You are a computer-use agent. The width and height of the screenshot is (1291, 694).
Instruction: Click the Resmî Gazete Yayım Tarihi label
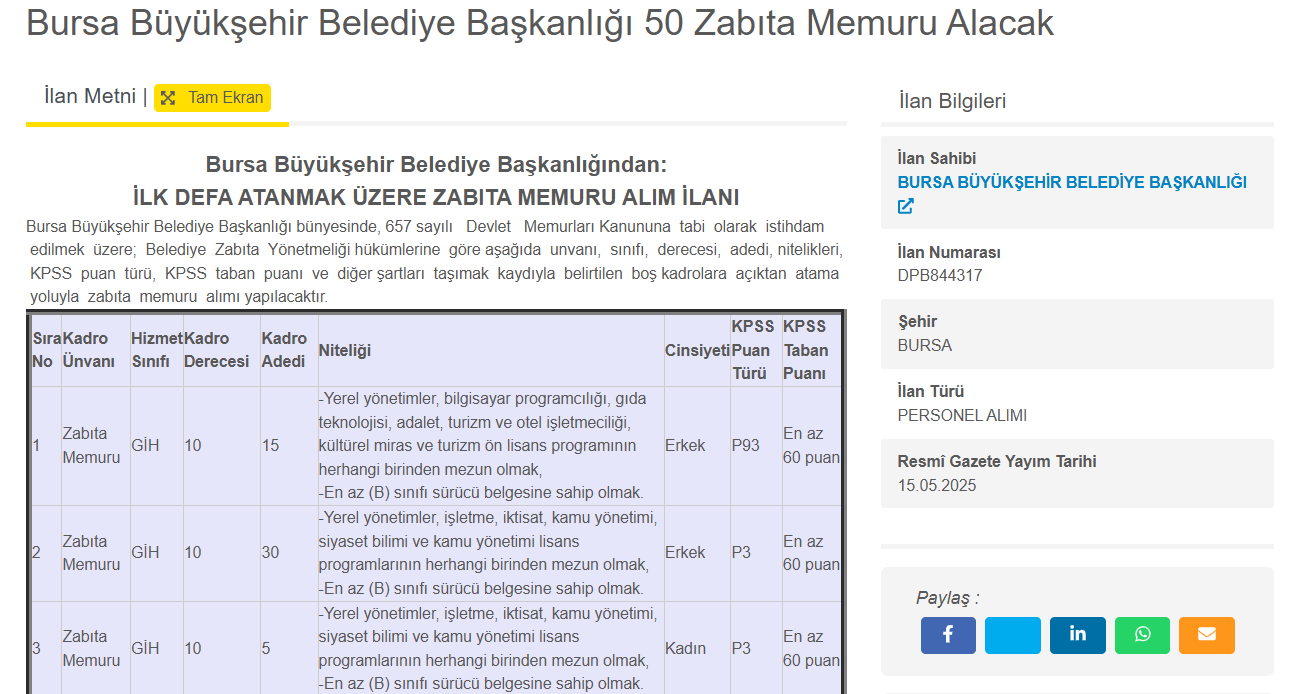[997, 462]
